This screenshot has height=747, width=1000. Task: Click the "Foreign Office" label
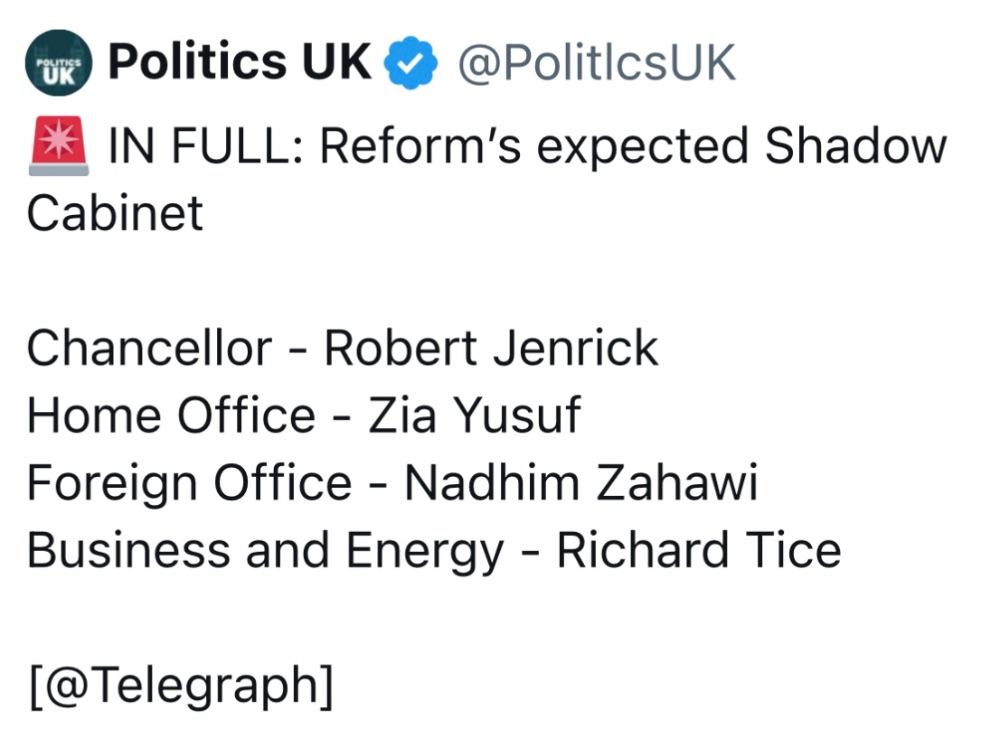(189, 483)
